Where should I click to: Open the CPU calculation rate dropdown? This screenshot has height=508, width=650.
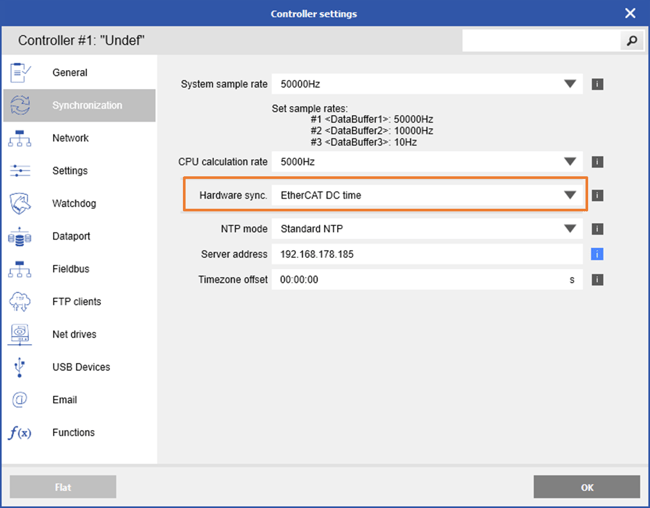[570, 161]
